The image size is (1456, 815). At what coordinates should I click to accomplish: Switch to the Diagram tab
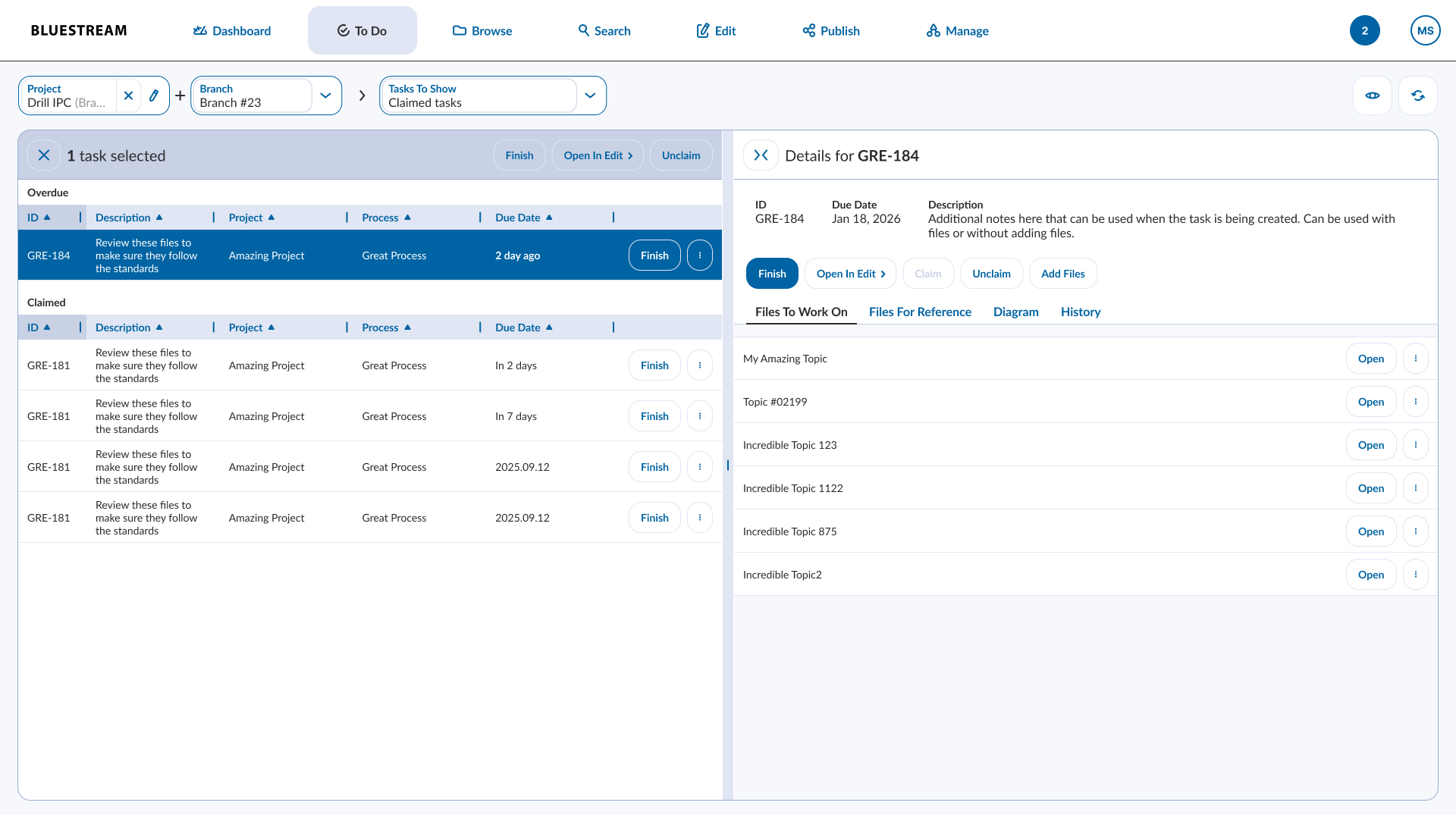click(1015, 312)
